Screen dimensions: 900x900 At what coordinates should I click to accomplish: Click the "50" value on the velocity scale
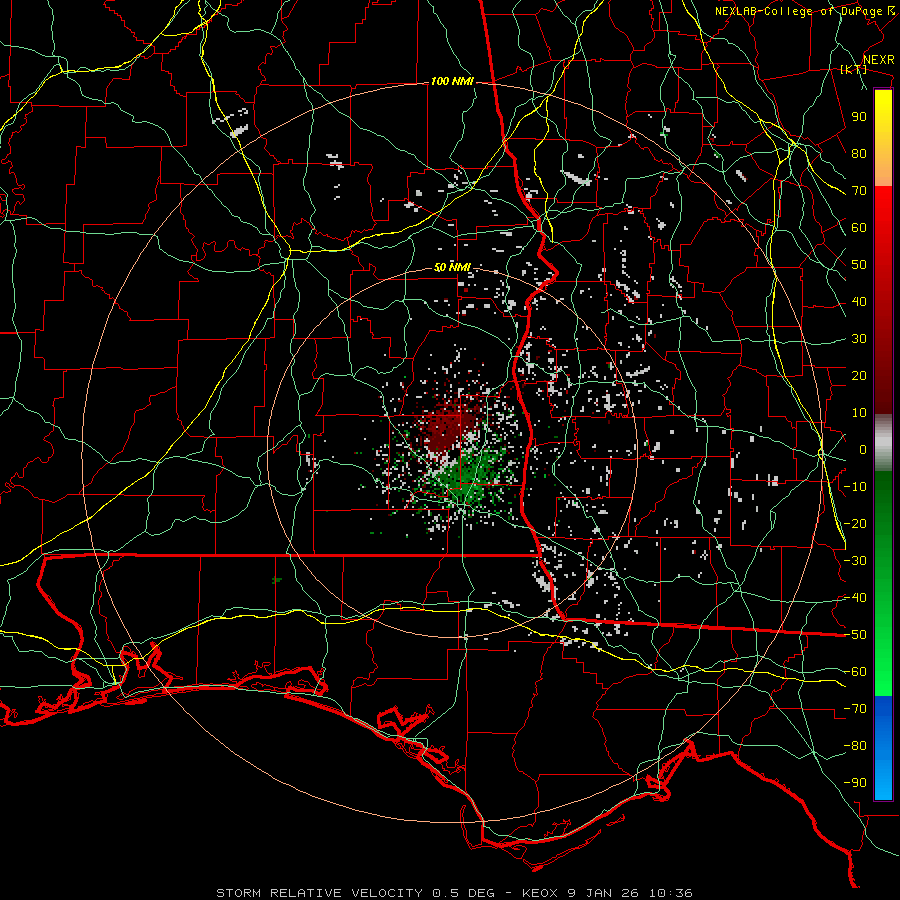(x=859, y=265)
